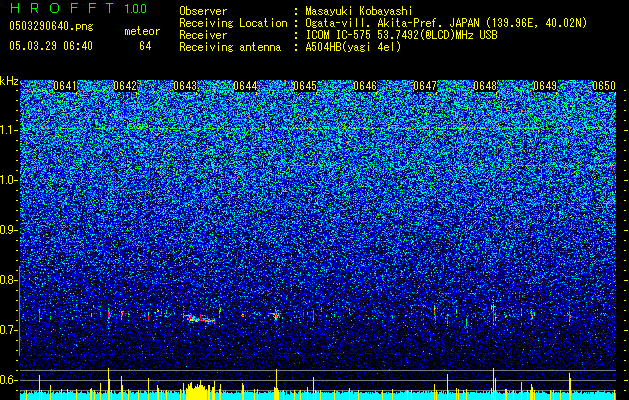This screenshot has width=629, height=400.
Task: Click time marker 0646
Action: 365,86
